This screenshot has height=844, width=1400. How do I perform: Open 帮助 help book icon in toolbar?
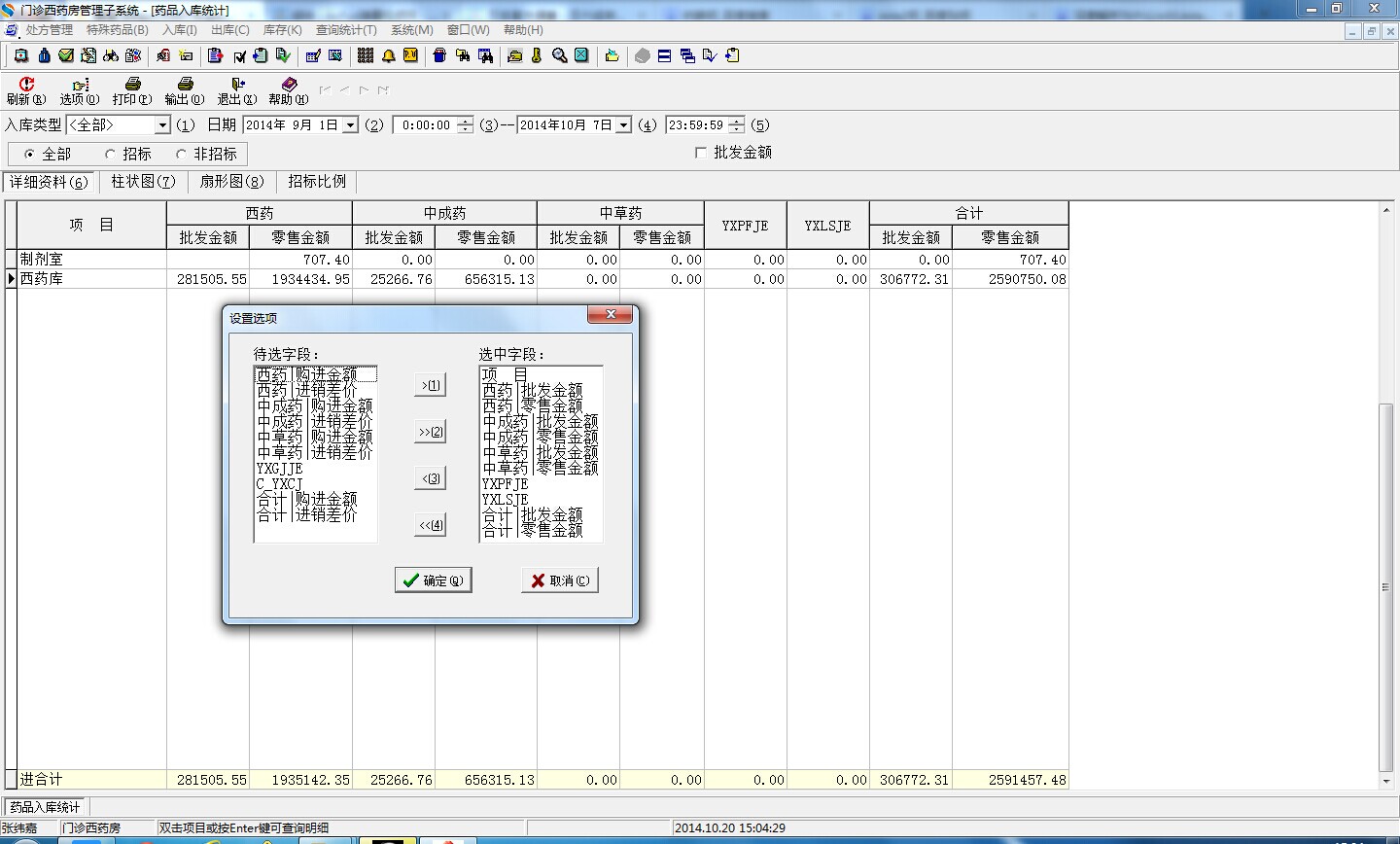[x=289, y=91]
